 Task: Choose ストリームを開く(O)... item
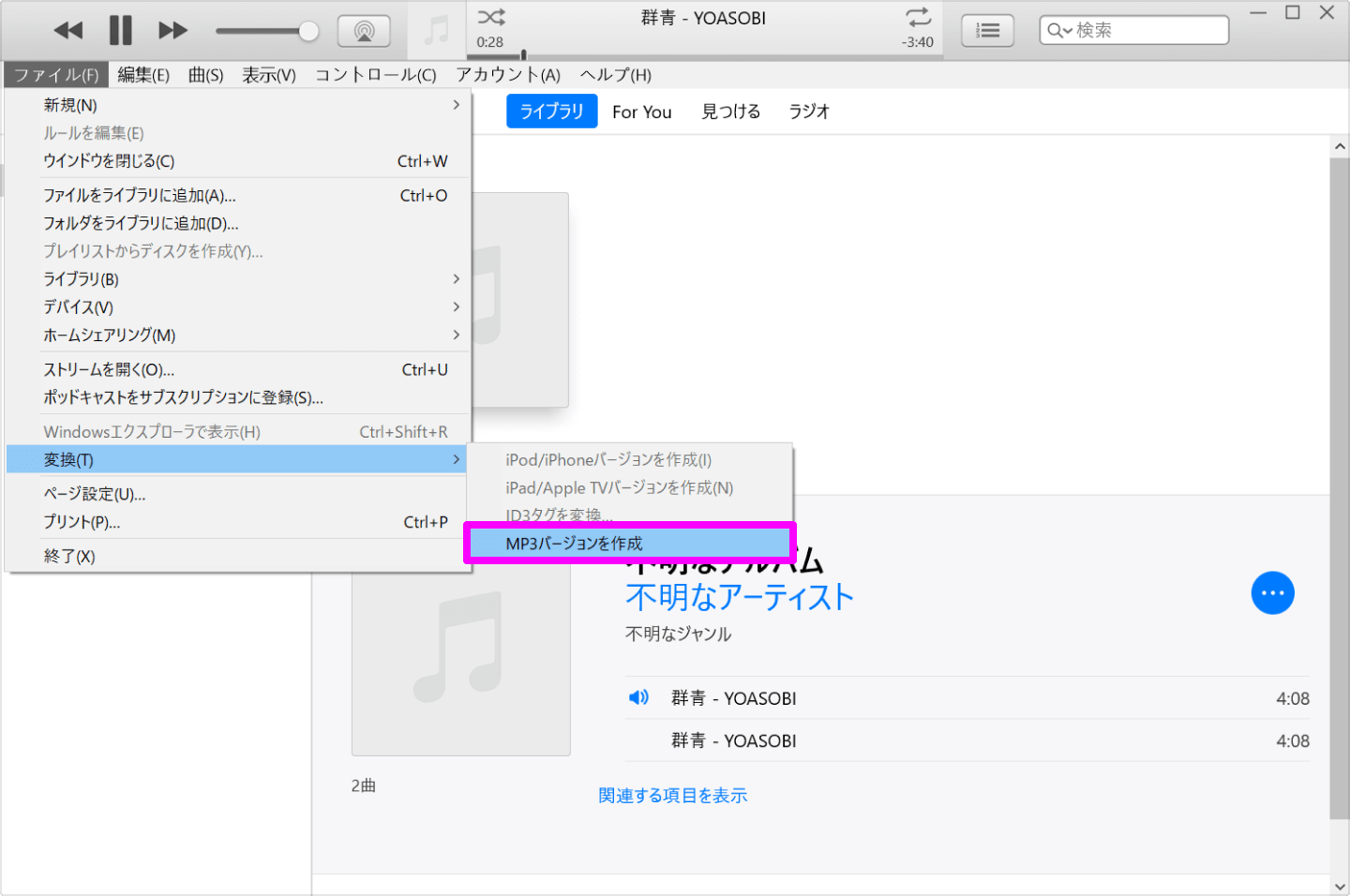[x=236, y=370]
